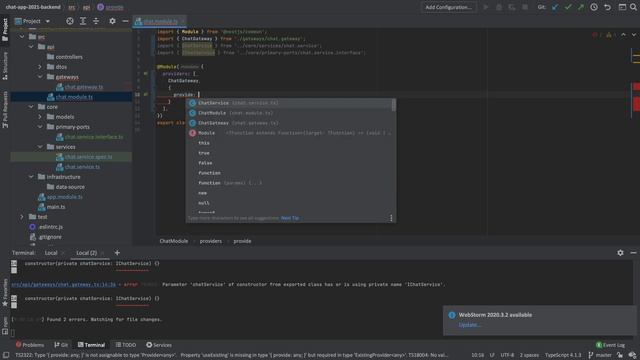Viewport: 640px width, 360px height.
Task: Open Git history clock icon
Action: [594, 7]
